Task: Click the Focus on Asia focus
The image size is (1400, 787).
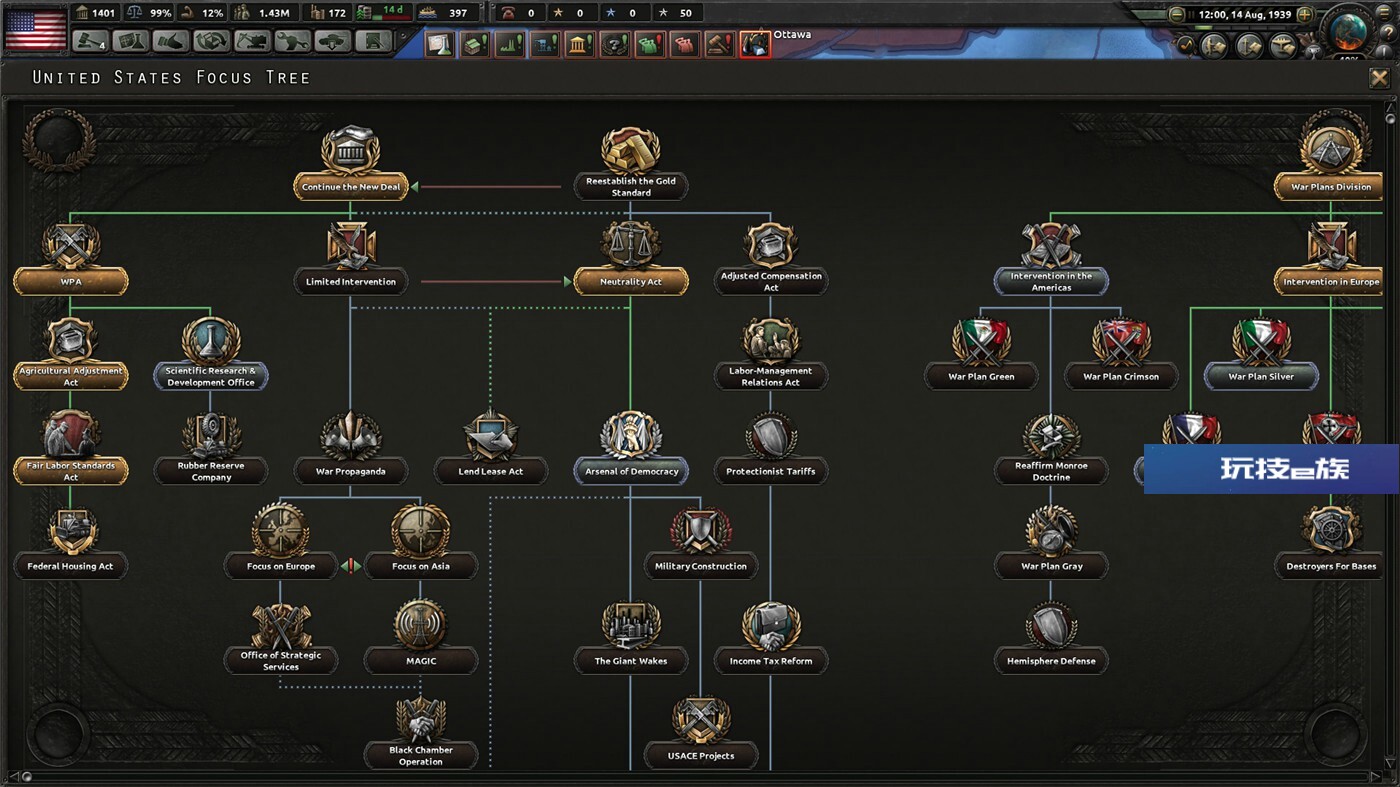Action: pyautogui.click(x=420, y=541)
